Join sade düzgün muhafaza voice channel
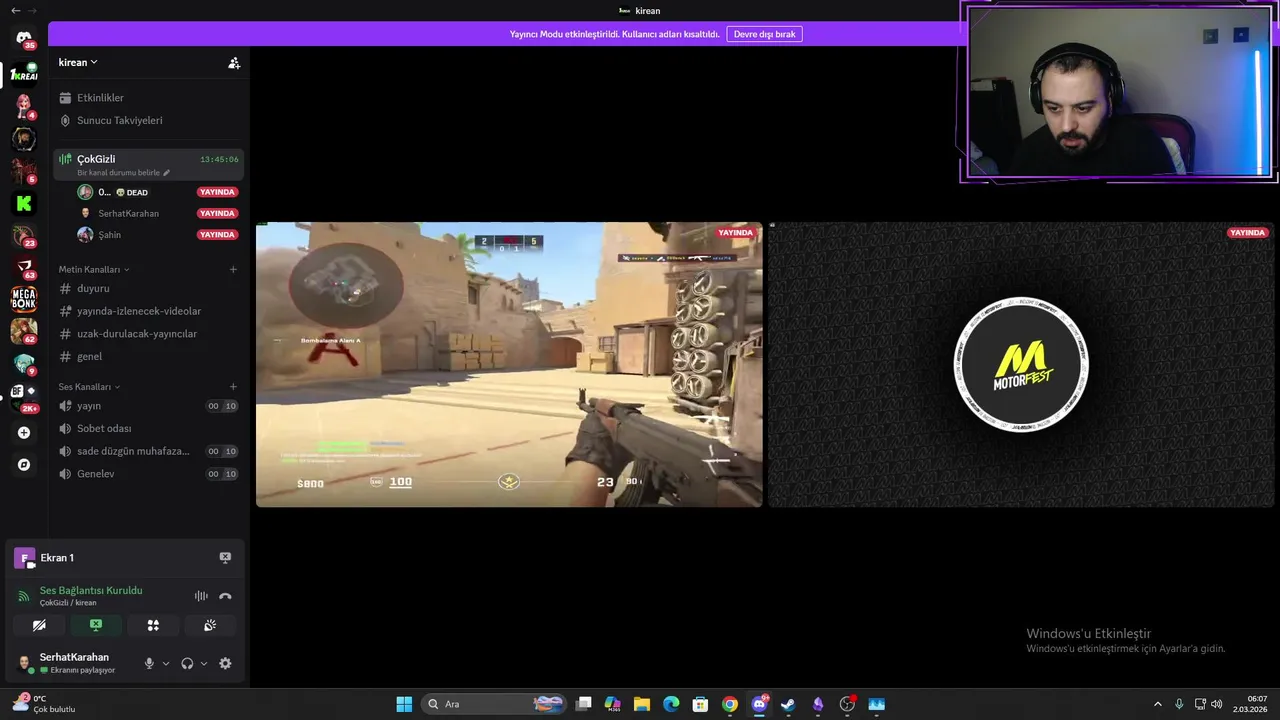This screenshot has width=1280, height=720. [148, 451]
